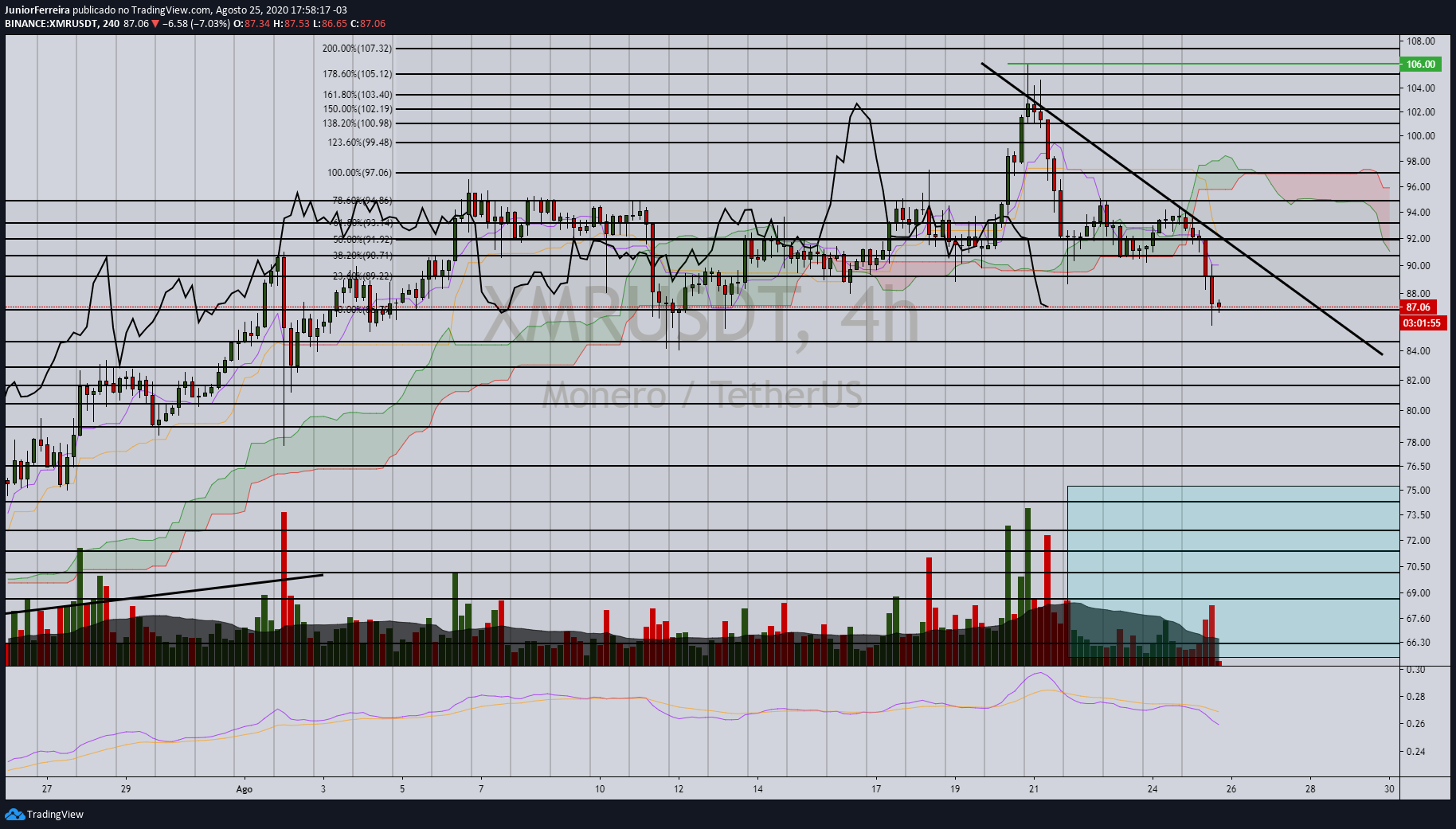This screenshot has width=1456, height=829.
Task: Select the 178.60%(105.12) Fibonacci label
Action: click(x=357, y=74)
